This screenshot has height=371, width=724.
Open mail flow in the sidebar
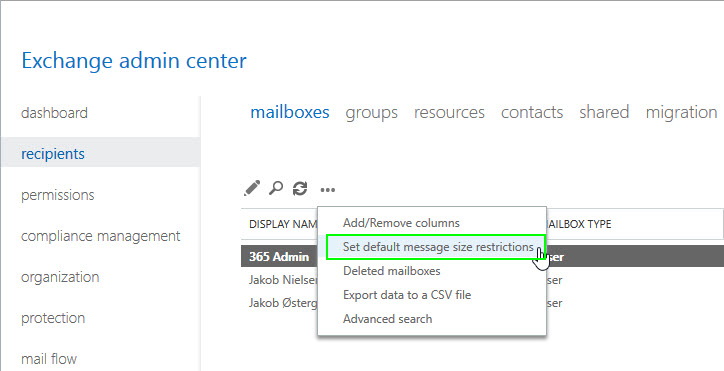point(48,359)
